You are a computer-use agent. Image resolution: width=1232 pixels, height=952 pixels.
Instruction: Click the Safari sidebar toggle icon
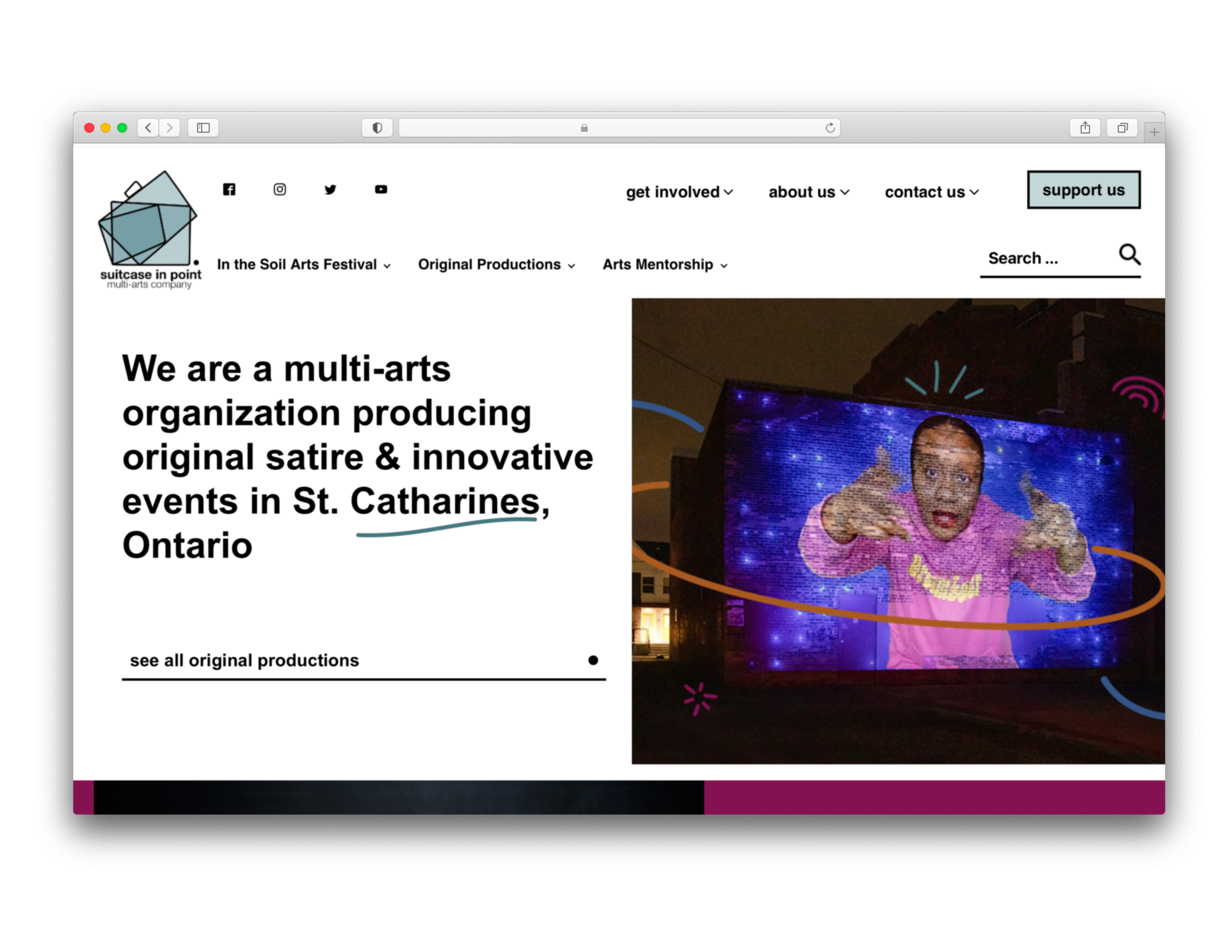203,128
